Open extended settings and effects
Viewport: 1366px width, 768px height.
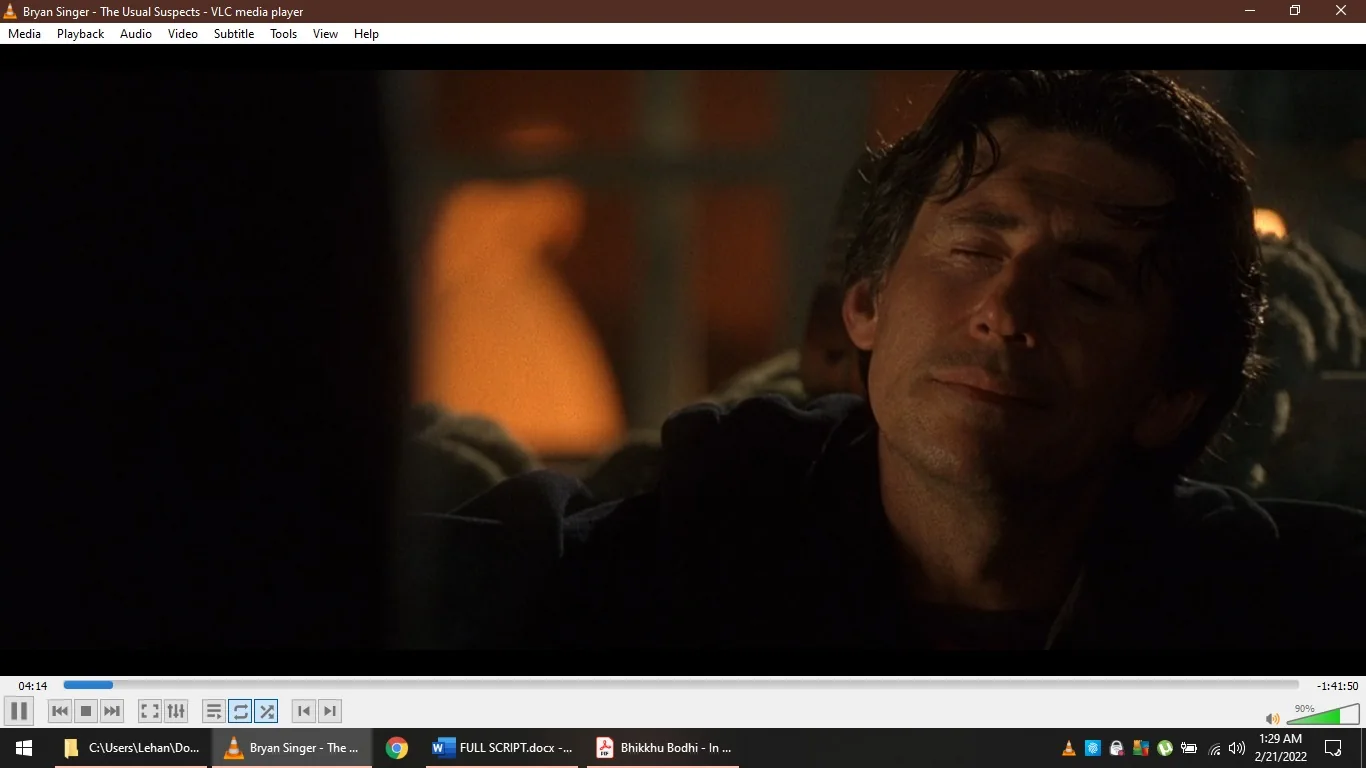click(x=176, y=711)
